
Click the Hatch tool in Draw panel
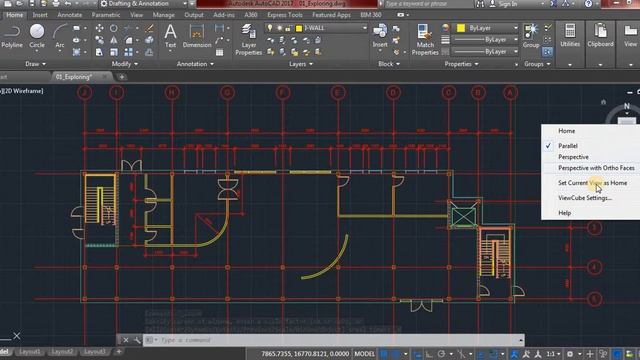click(x=76, y=52)
